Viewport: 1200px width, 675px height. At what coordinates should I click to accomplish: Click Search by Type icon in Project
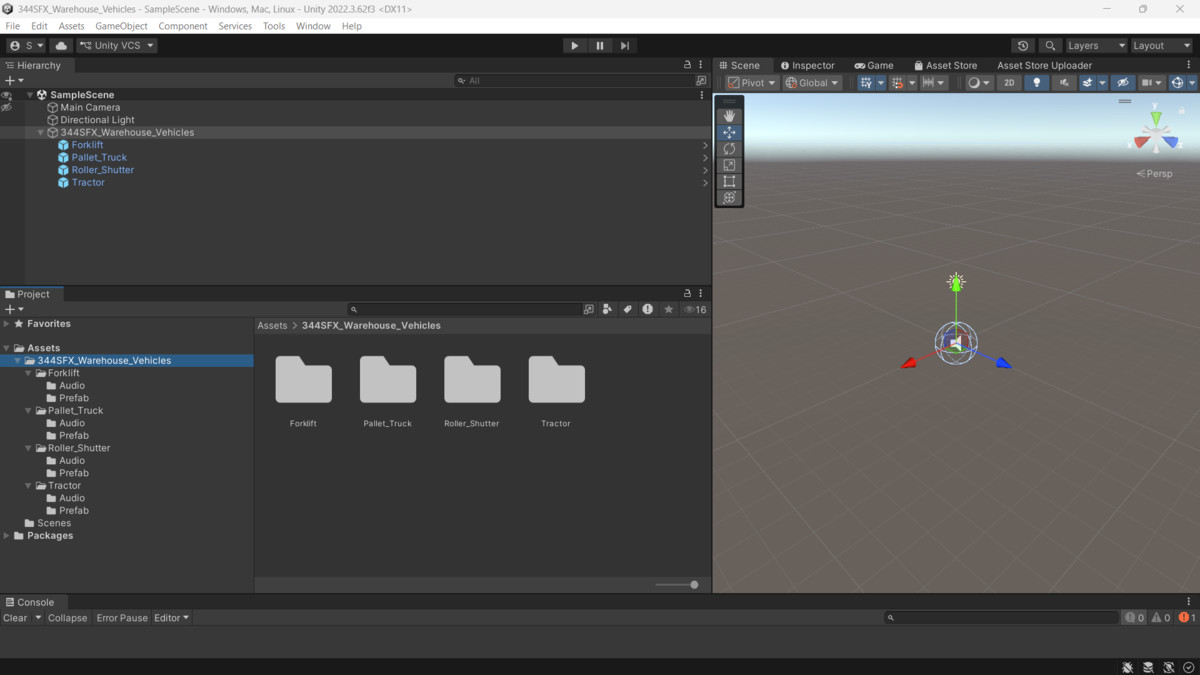click(607, 309)
